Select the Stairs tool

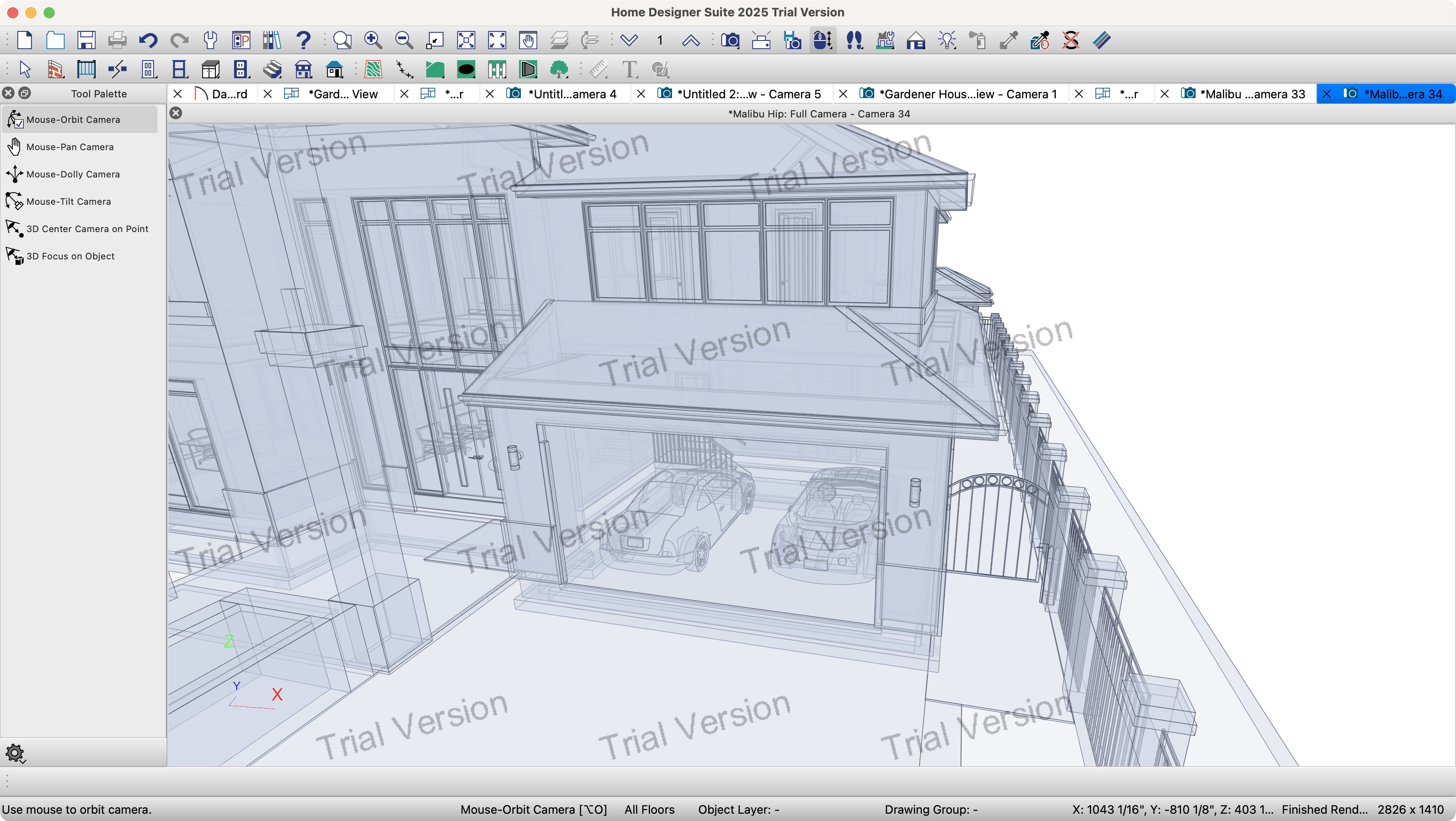pyautogui.click(x=272, y=69)
